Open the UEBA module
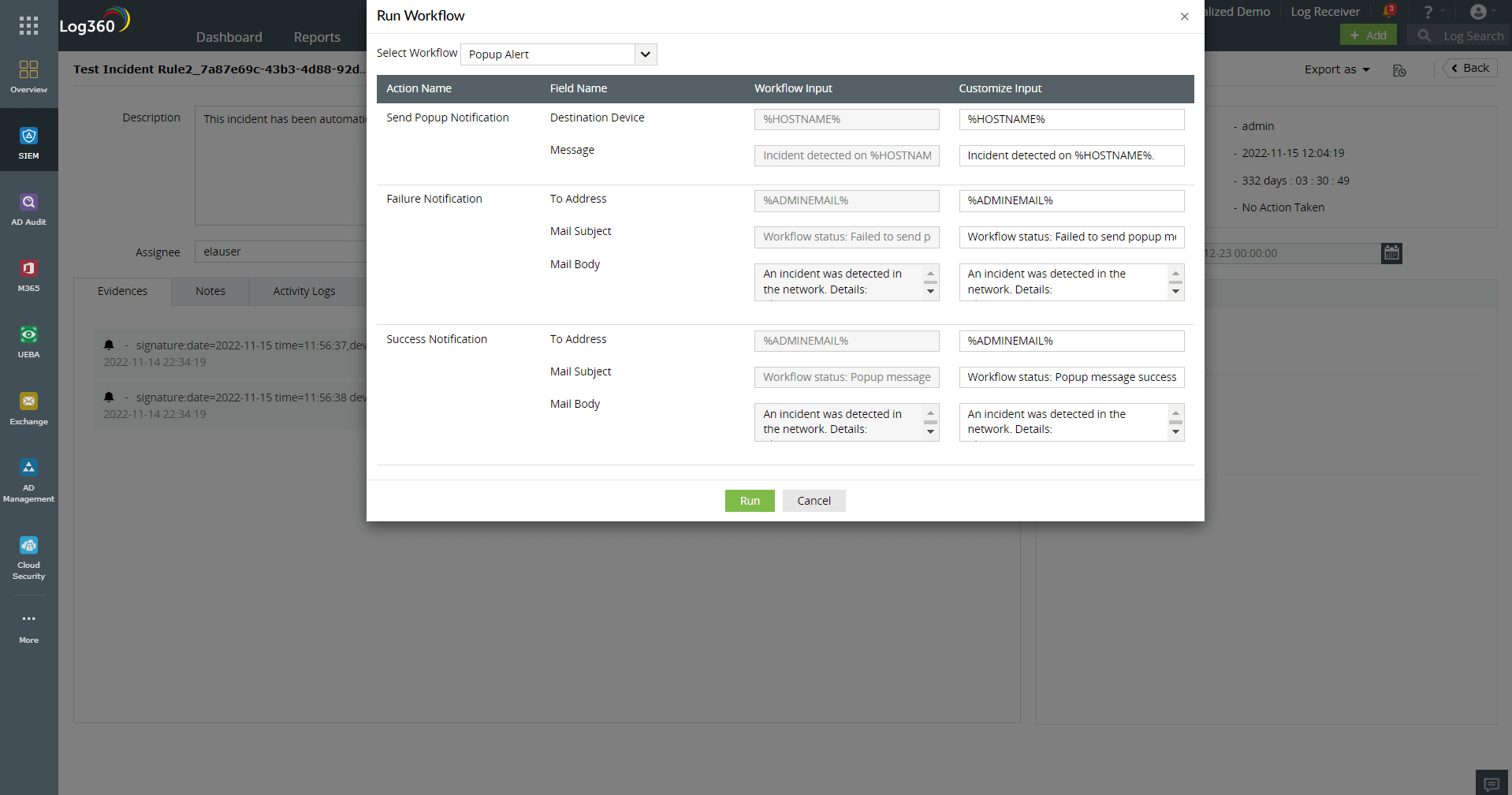 (28, 342)
